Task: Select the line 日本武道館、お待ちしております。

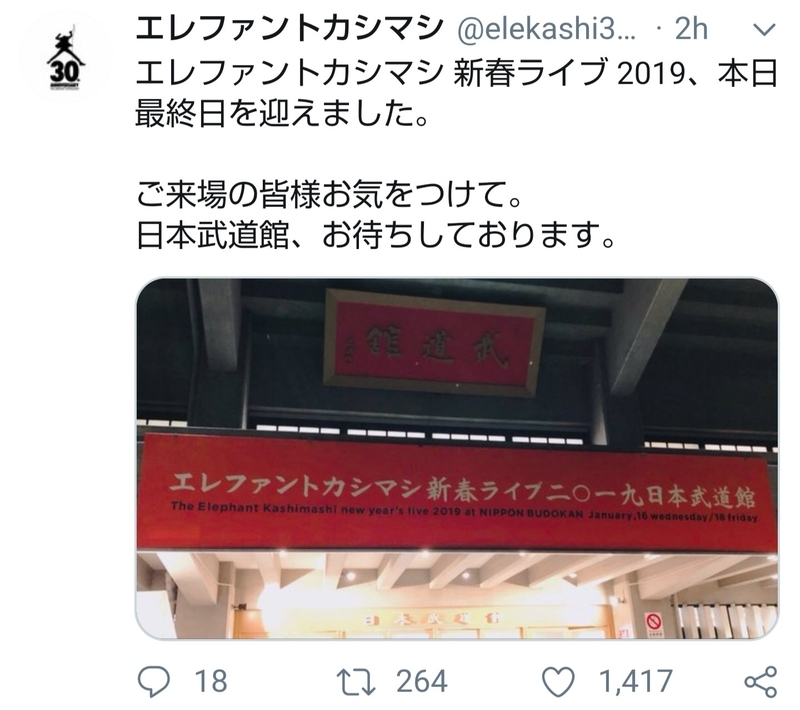Action: pos(375,234)
